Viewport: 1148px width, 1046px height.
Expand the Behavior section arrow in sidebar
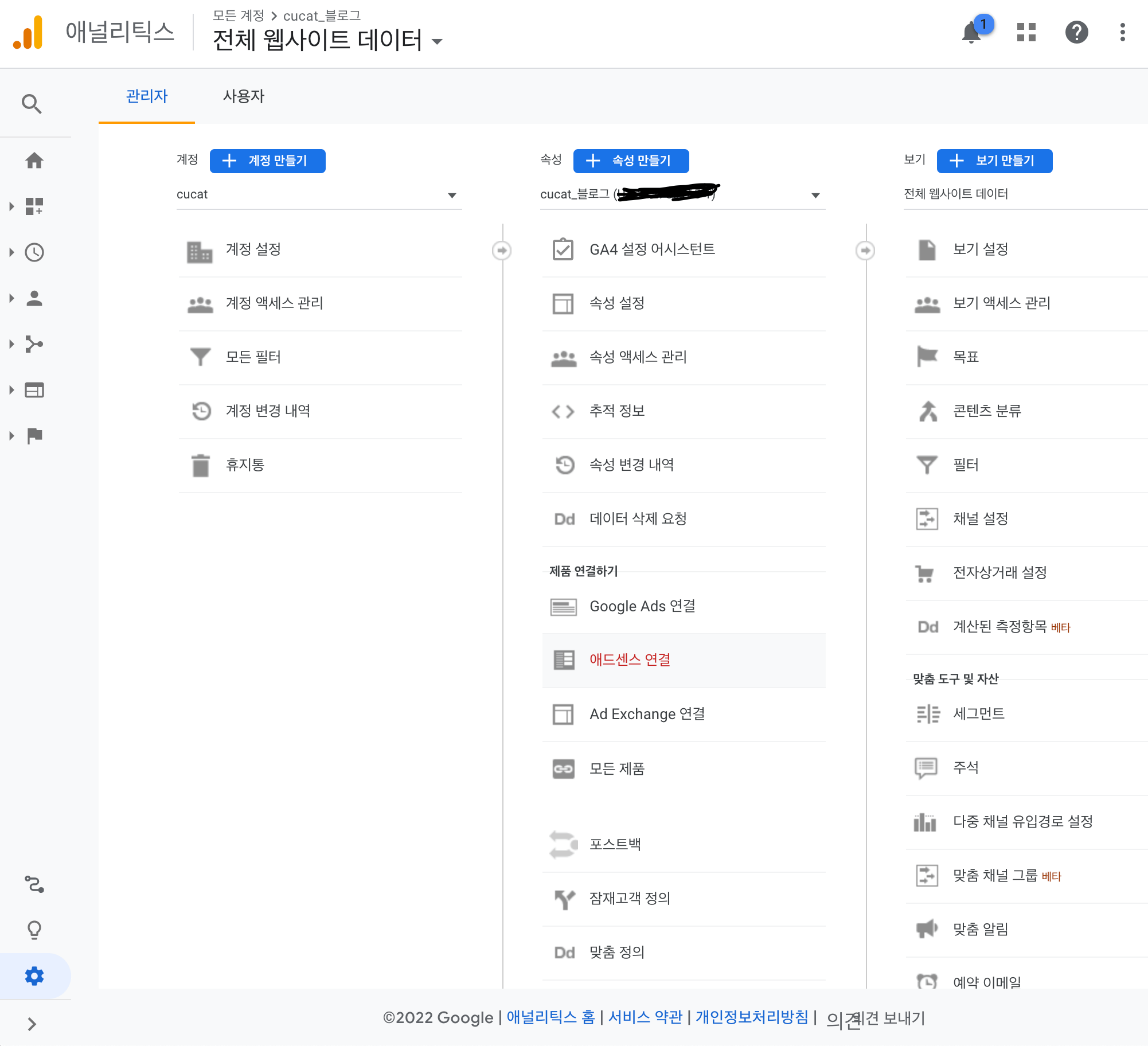click(x=11, y=390)
